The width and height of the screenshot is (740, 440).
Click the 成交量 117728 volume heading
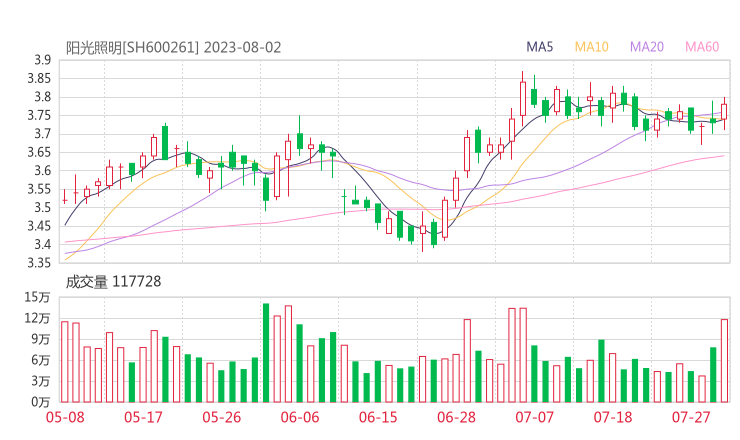click(x=113, y=282)
